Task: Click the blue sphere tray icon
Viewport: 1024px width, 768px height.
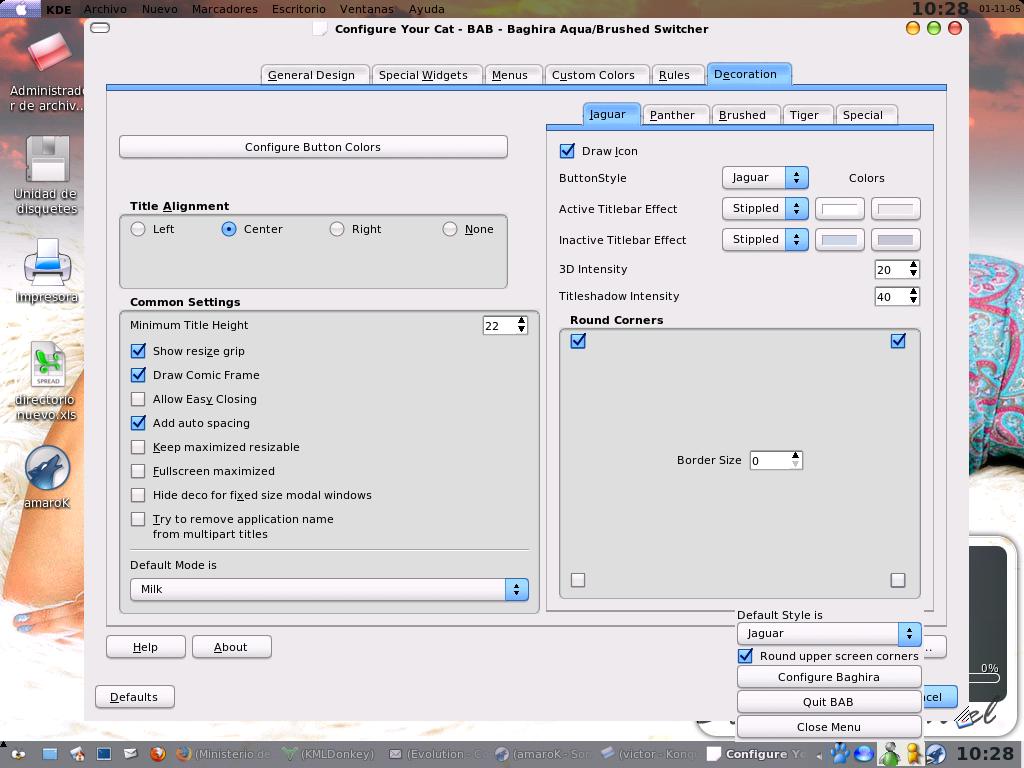Action: (863, 754)
